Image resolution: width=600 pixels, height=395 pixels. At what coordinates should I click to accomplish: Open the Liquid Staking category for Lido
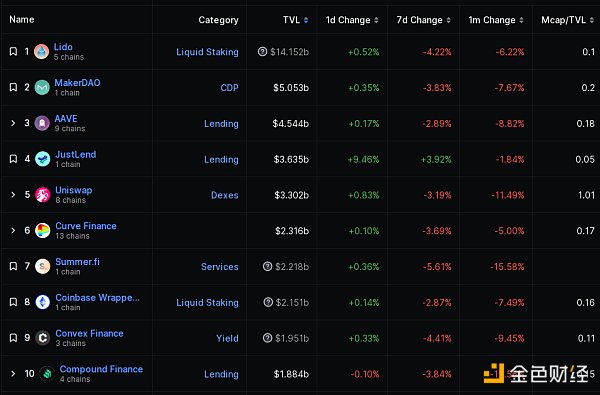[207, 52]
